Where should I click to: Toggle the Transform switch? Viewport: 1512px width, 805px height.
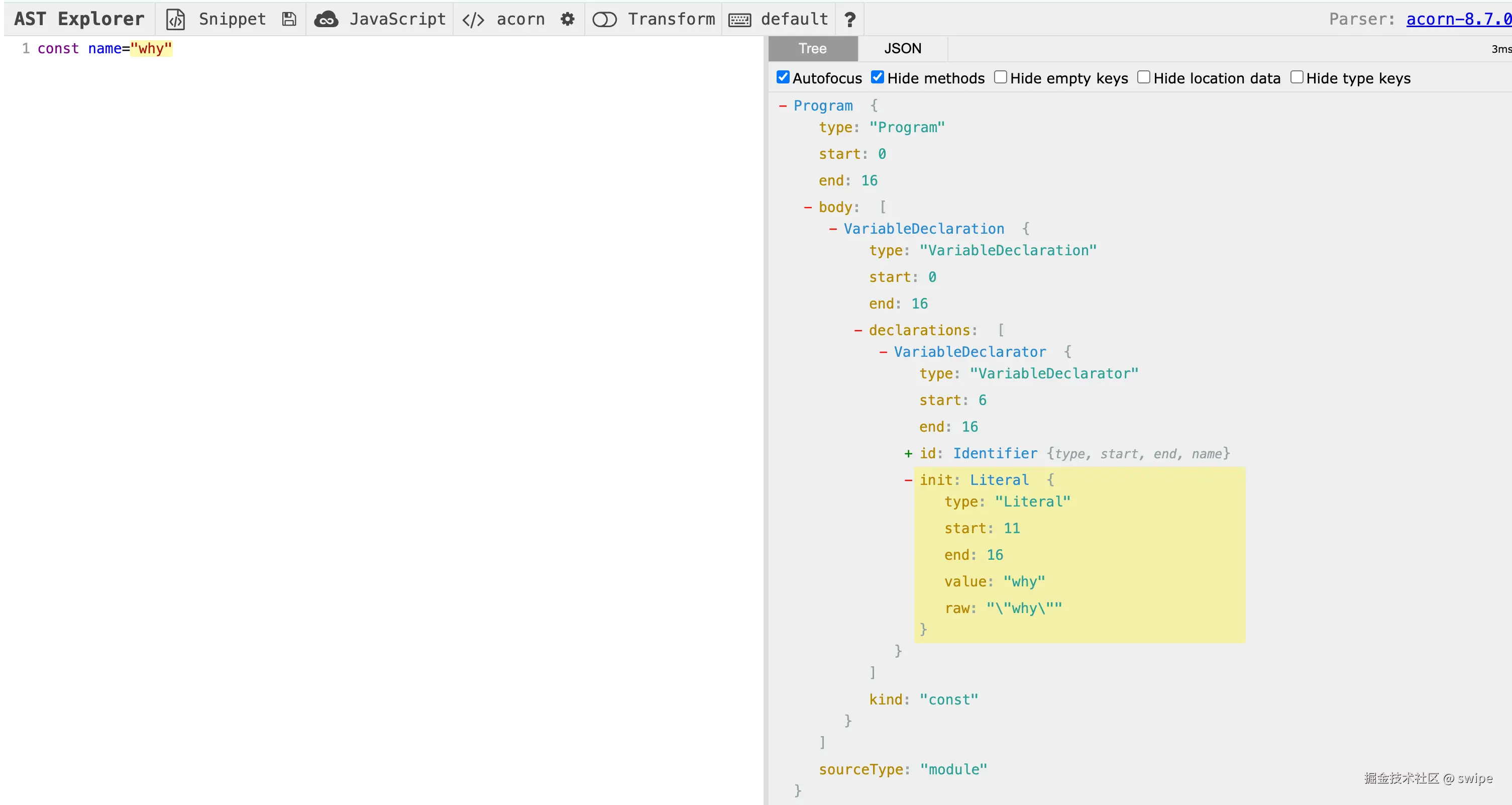tap(604, 20)
